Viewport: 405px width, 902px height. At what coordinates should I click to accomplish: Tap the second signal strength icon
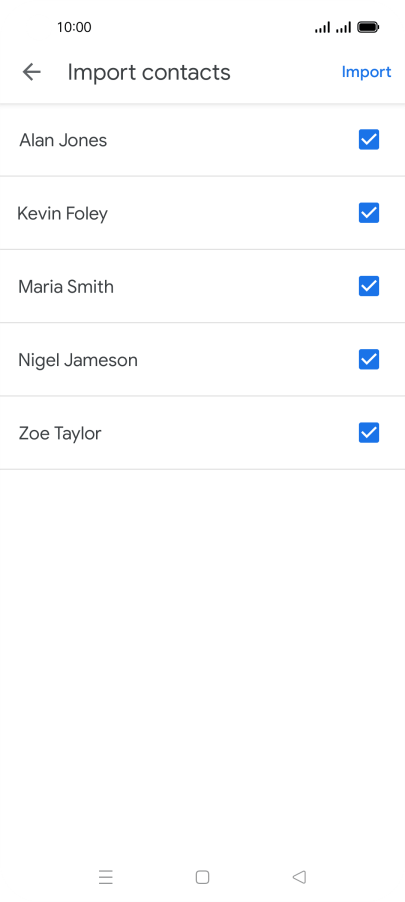point(343,27)
